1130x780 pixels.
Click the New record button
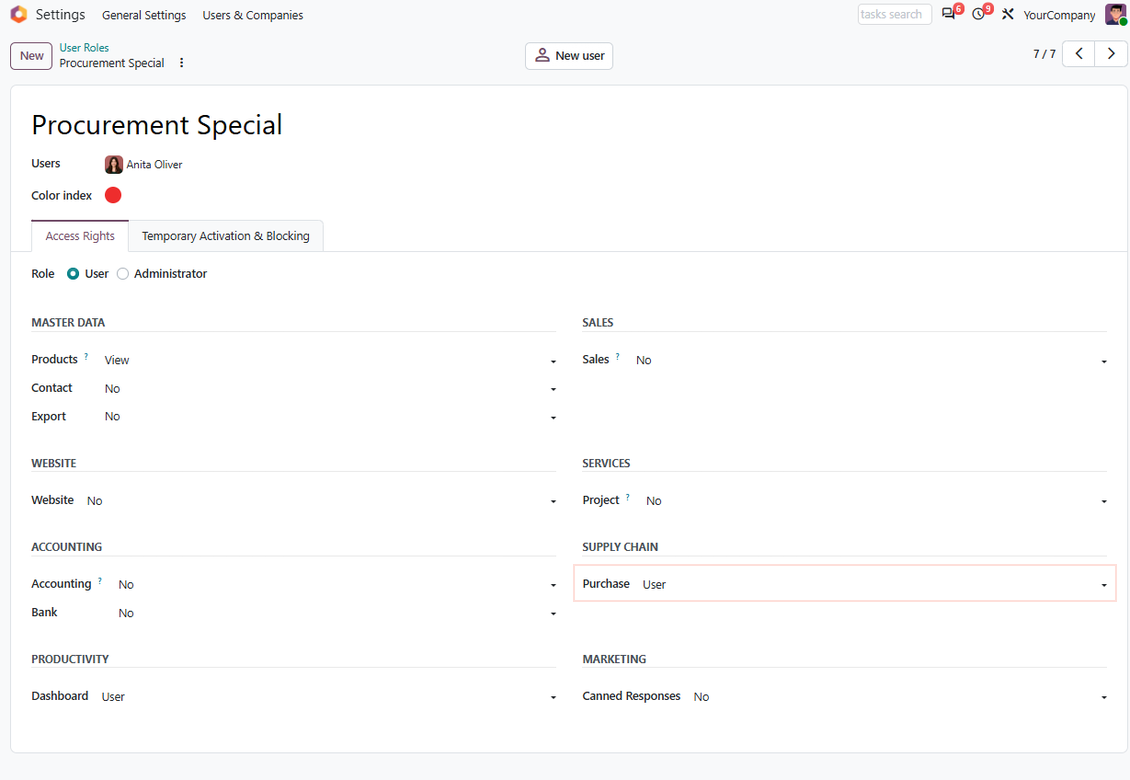[x=31, y=56]
